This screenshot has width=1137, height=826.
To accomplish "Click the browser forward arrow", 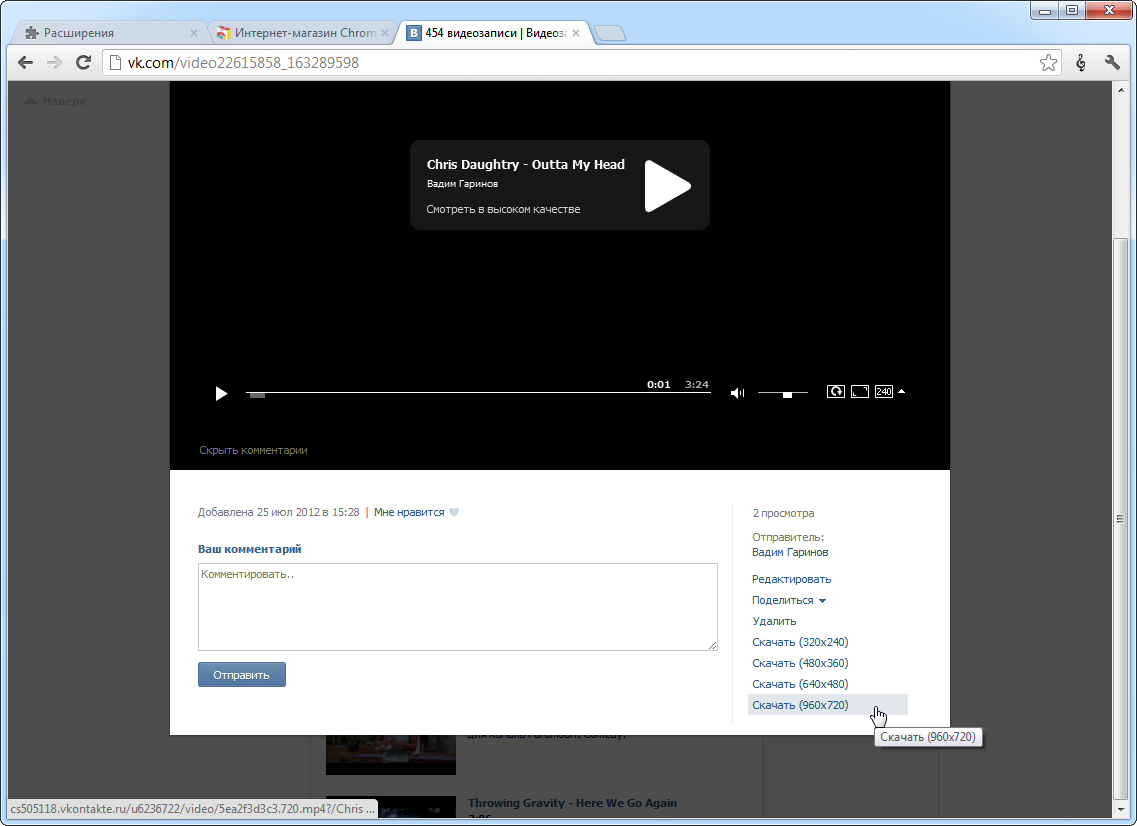I will tap(54, 62).
